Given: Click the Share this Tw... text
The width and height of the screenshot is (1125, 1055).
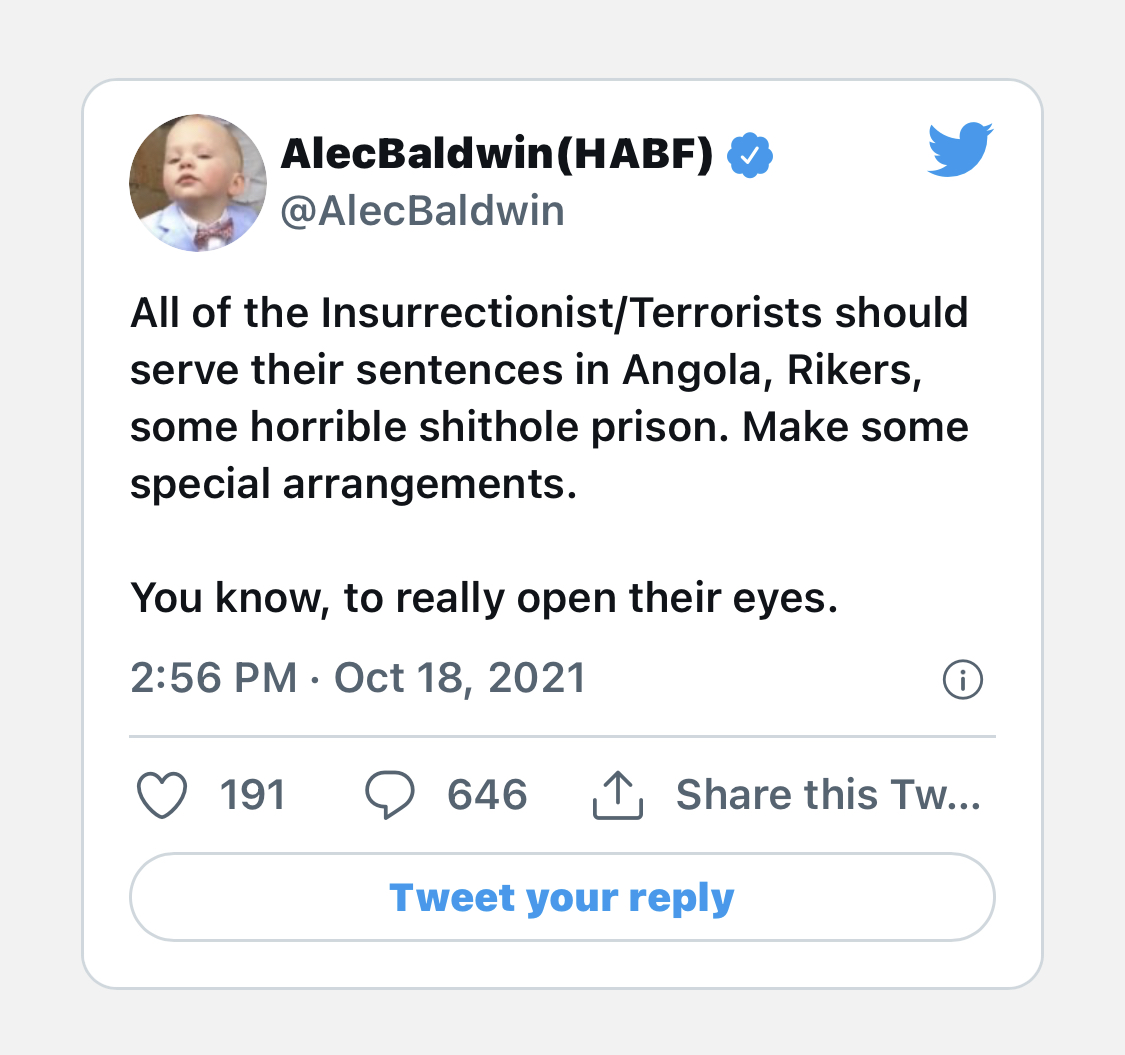Looking at the screenshot, I should pos(828,795).
